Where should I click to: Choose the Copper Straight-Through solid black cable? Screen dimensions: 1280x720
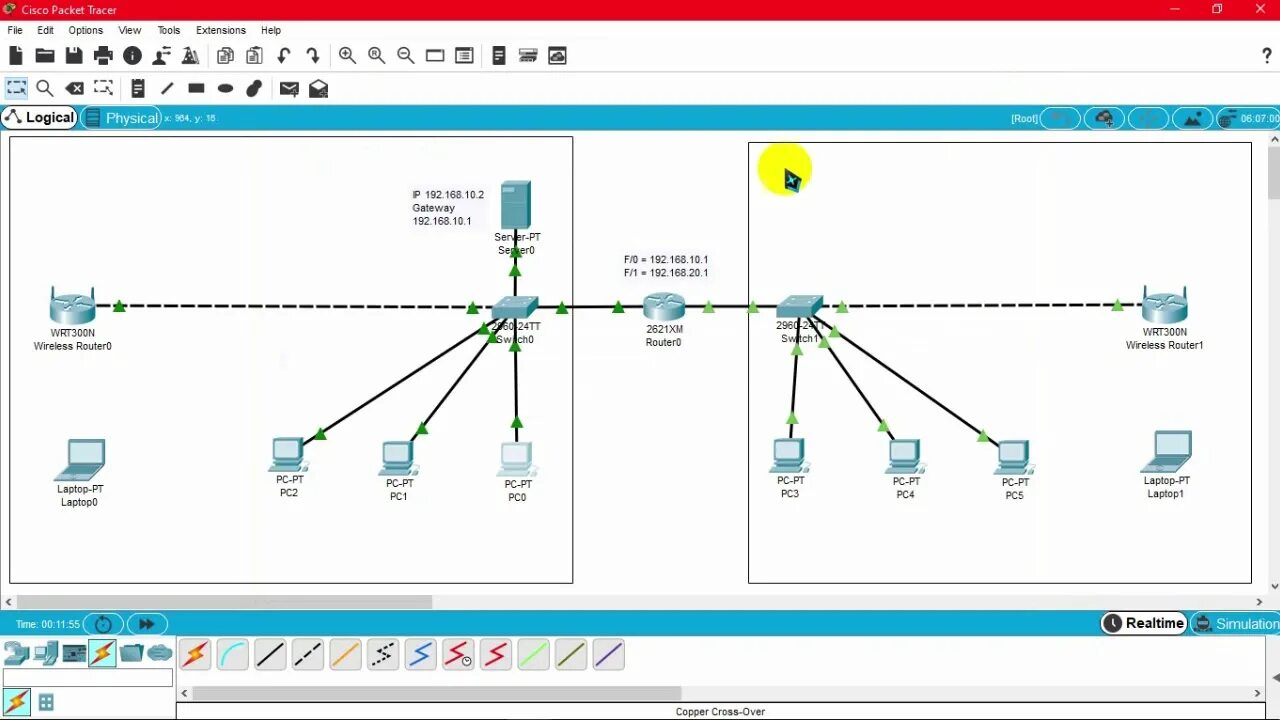(x=270, y=655)
